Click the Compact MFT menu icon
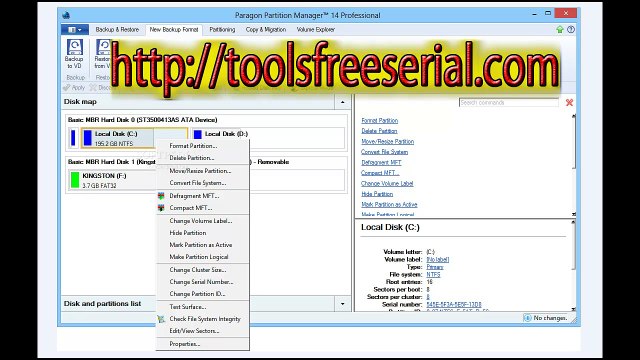This screenshot has width=640, height=360. [x=161, y=208]
